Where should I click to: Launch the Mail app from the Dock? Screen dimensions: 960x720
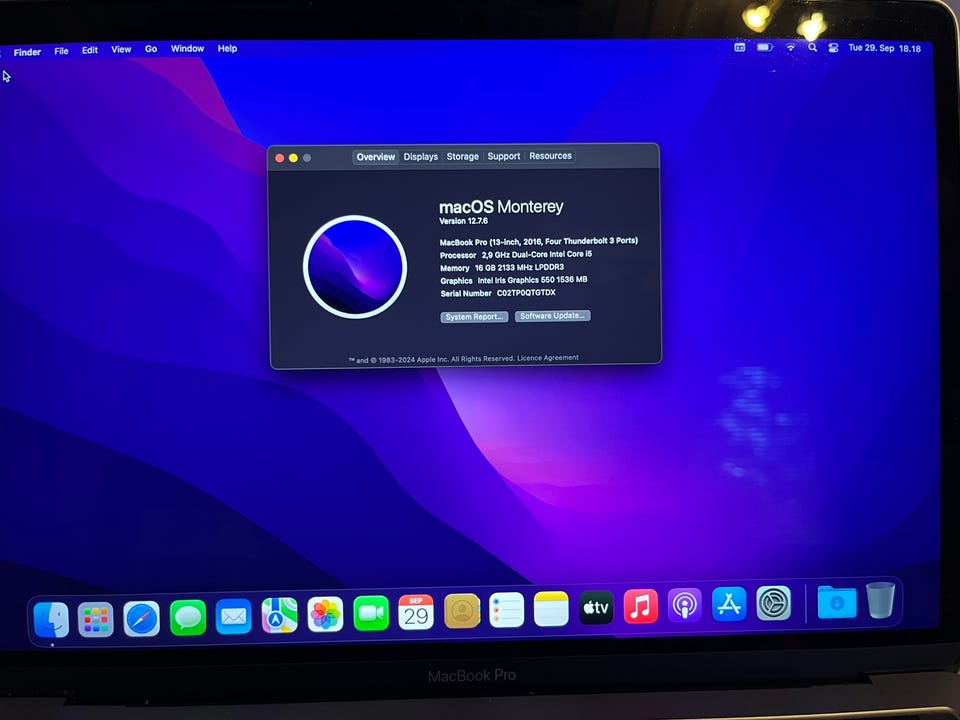pyautogui.click(x=233, y=617)
